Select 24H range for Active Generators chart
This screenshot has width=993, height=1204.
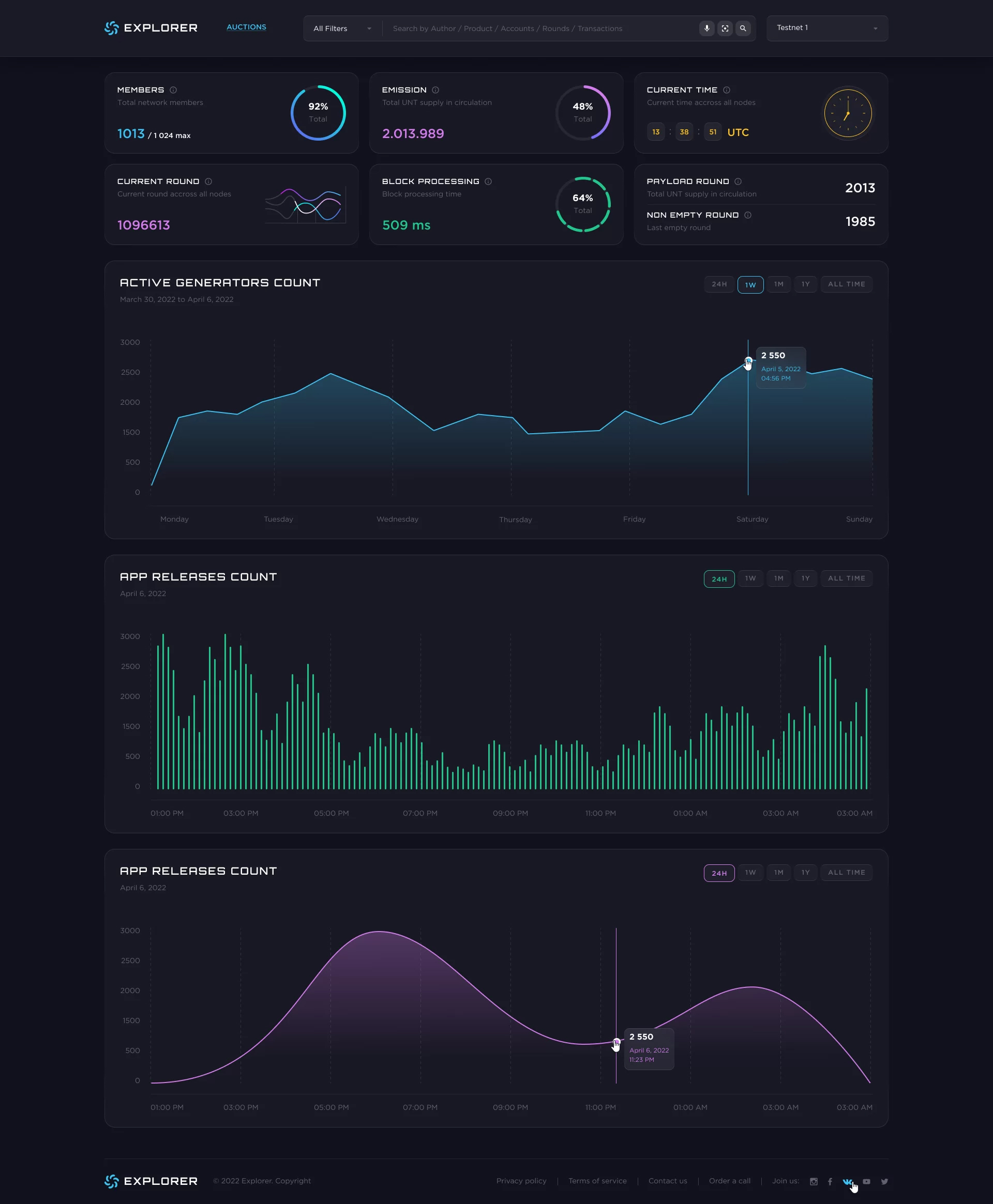point(719,284)
